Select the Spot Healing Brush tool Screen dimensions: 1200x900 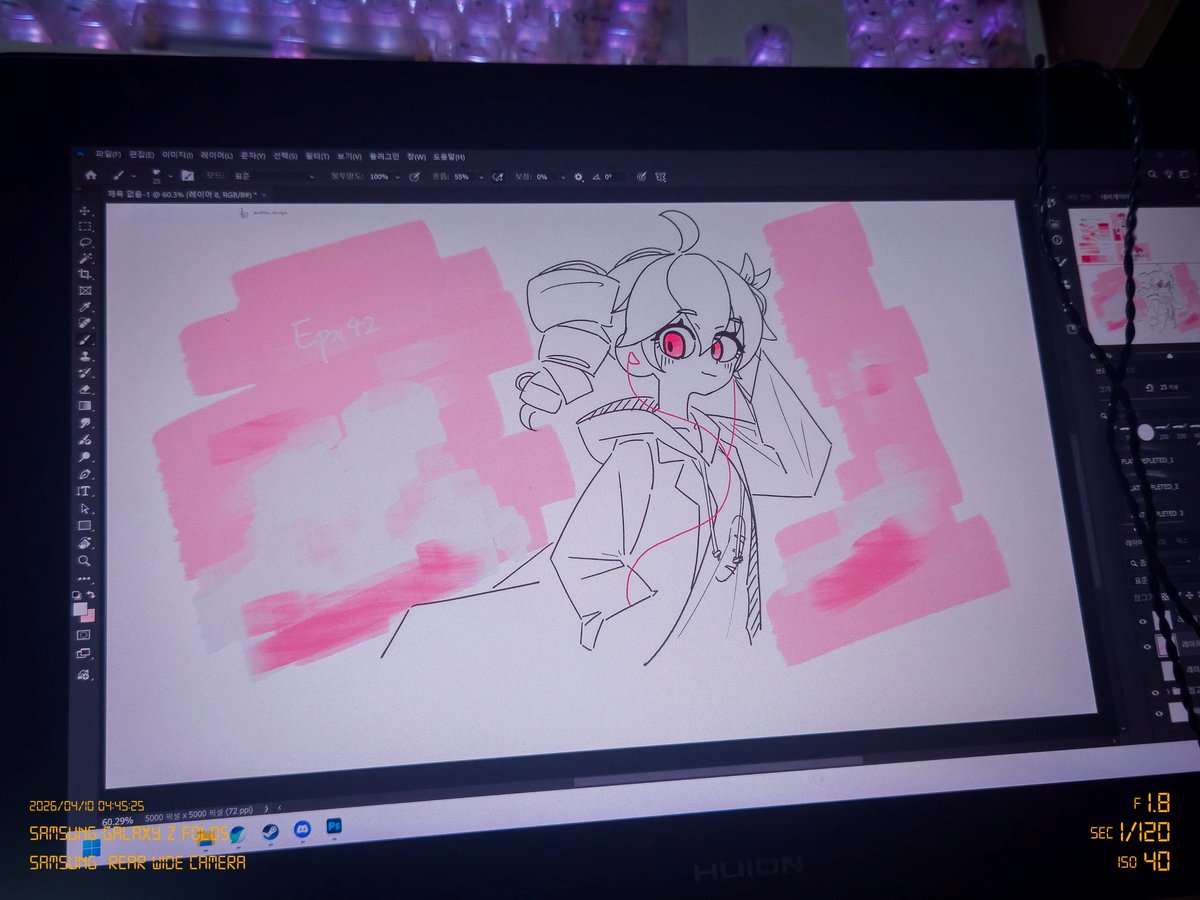[x=85, y=323]
